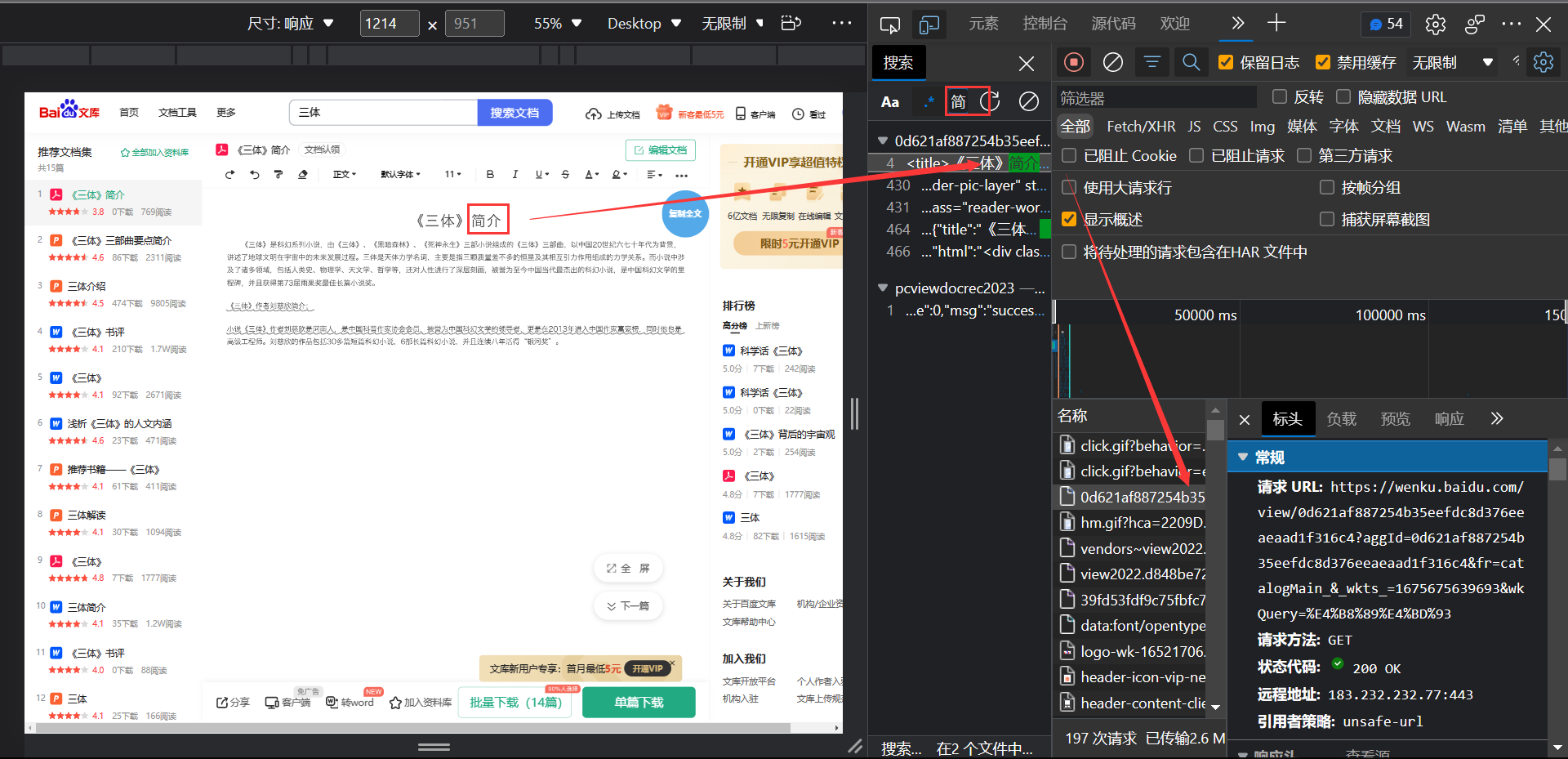
Task: Open the feedback people icon in DevTools
Action: [1475, 25]
